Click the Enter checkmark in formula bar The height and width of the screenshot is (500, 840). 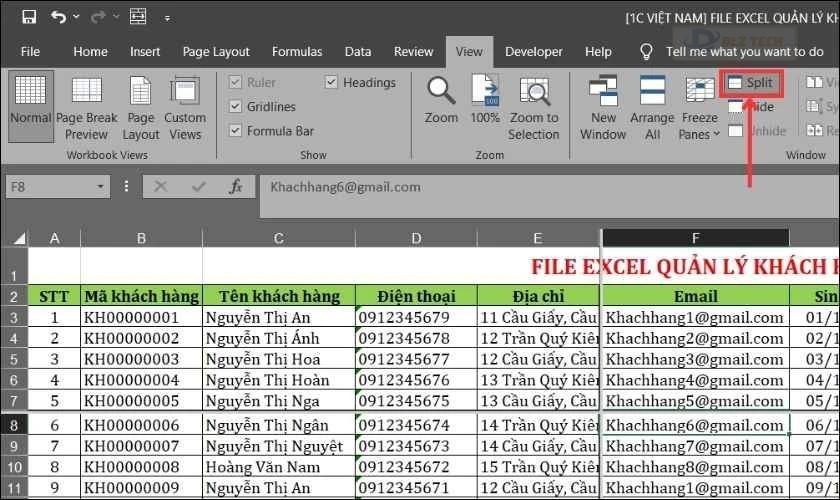pos(199,186)
